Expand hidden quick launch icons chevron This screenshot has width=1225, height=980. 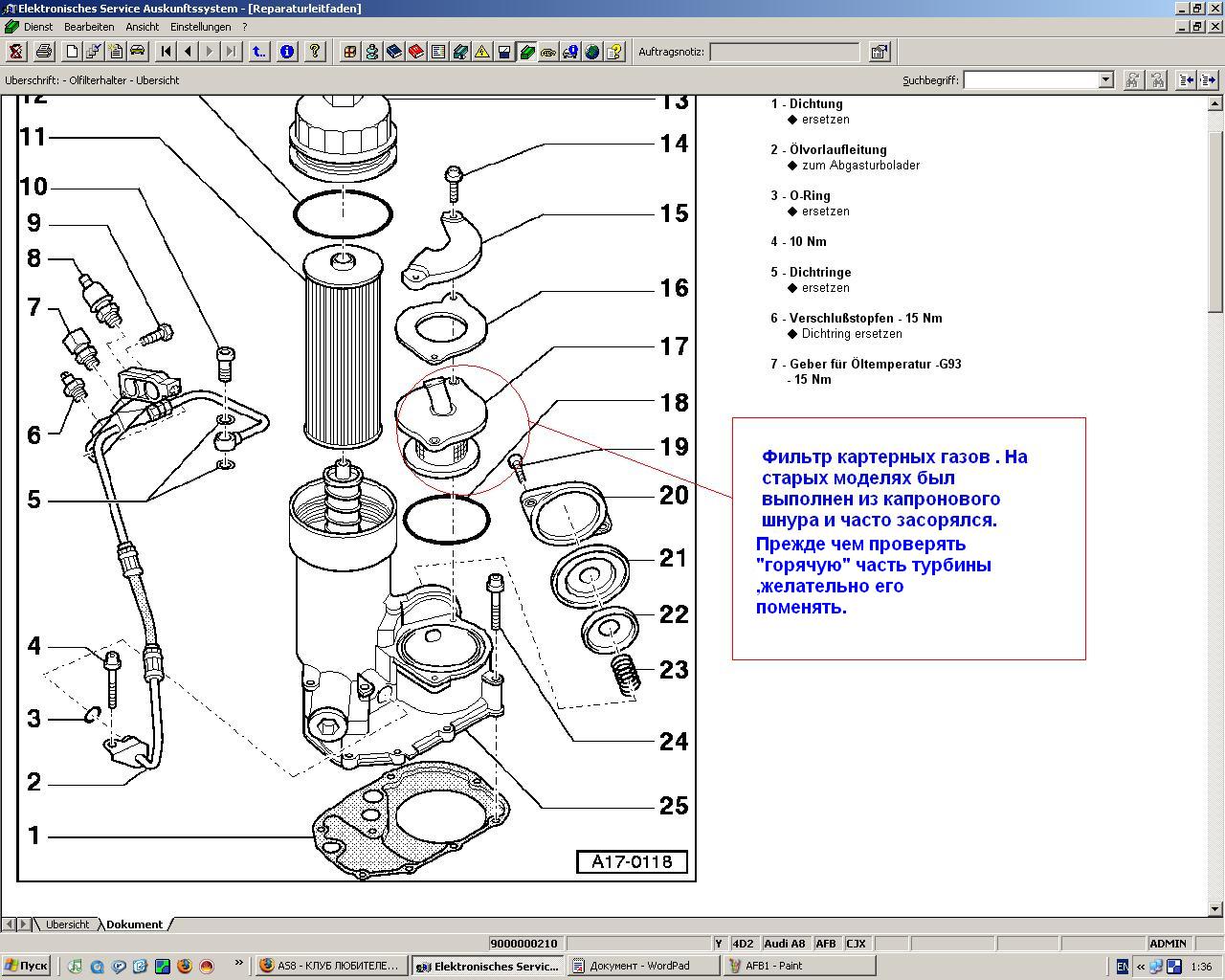[x=238, y=965]
